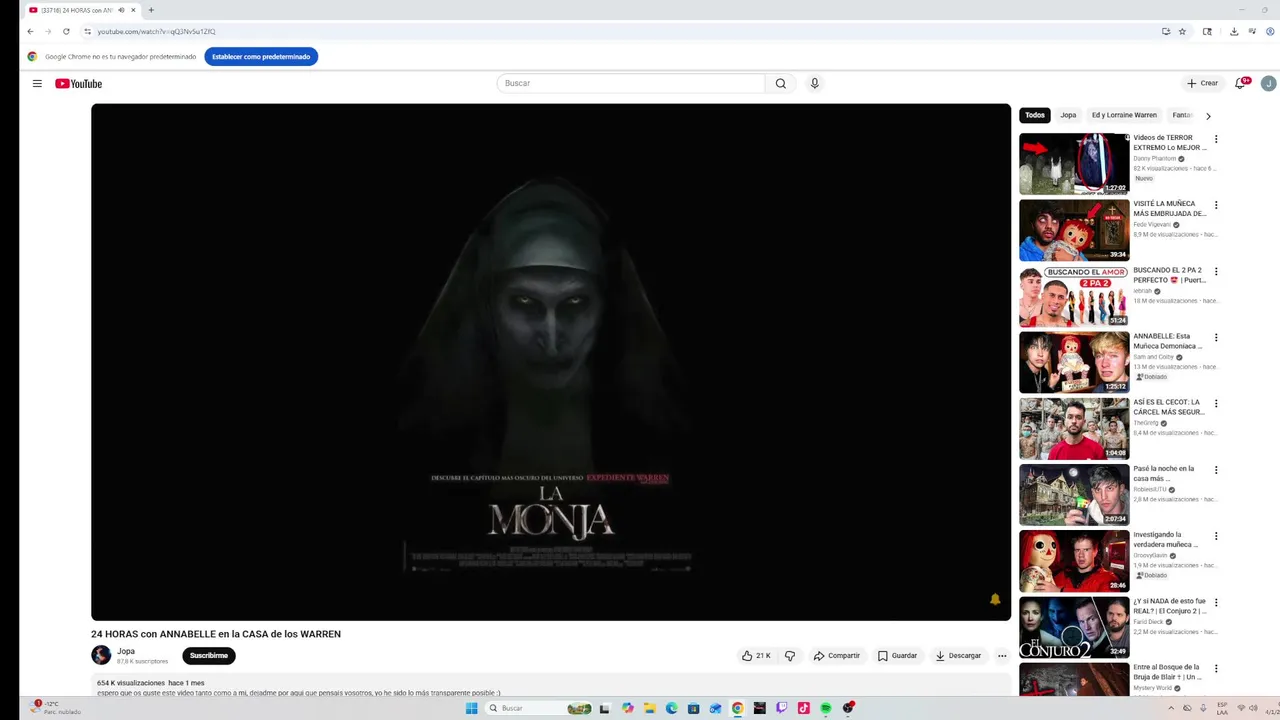The width and height of the screenshot is (1280, 720).
Task: Select the Ed y Lorraine Warren chip
Action: coord(1124,115)
